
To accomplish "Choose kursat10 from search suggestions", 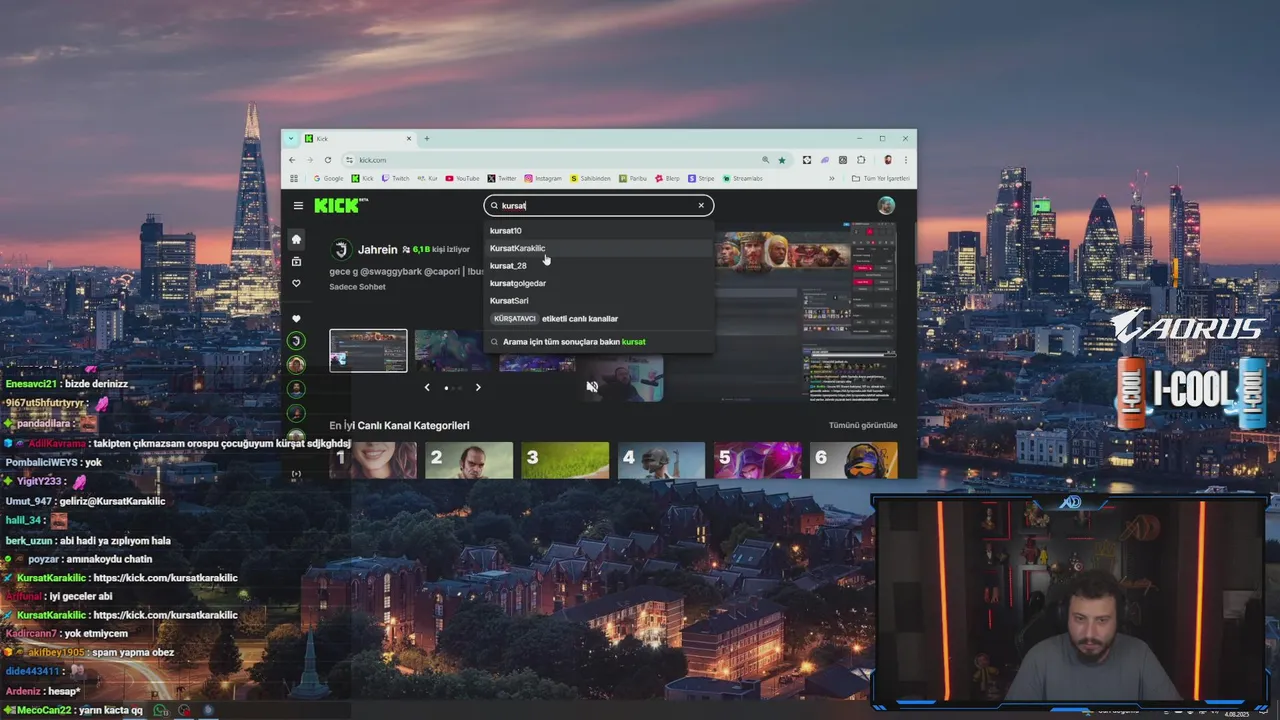I will 598,230.
